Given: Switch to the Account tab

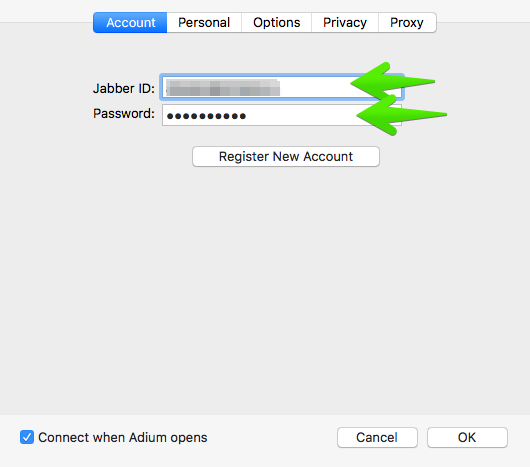Looking at the screenshot, I should [130, 23].
